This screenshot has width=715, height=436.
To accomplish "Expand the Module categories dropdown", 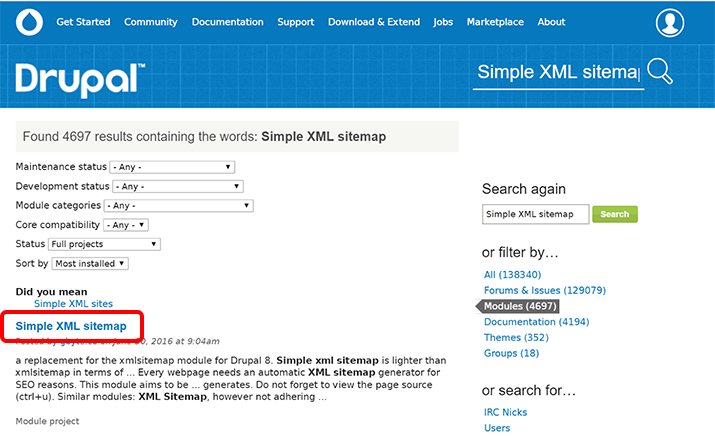I will (x=179, y=206).
